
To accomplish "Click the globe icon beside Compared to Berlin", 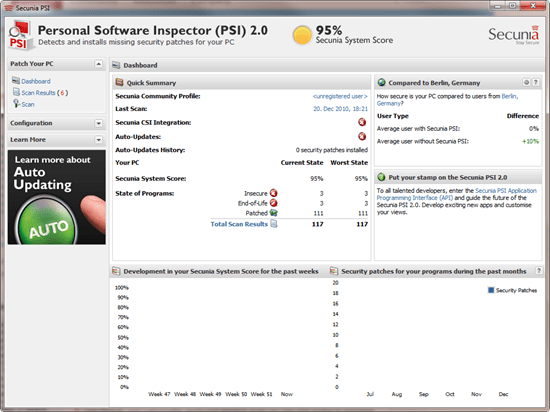I will click(381, 82).
